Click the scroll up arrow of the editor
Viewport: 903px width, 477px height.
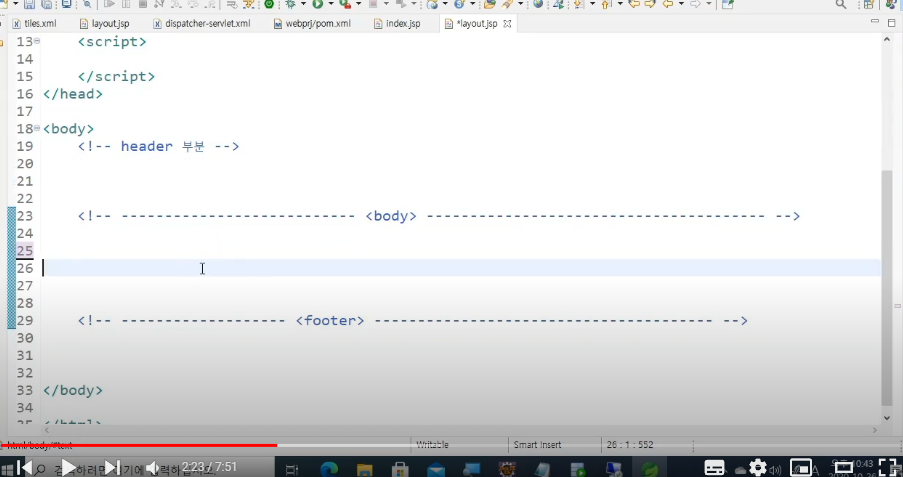pyautogui.click(x=887, y=39)
